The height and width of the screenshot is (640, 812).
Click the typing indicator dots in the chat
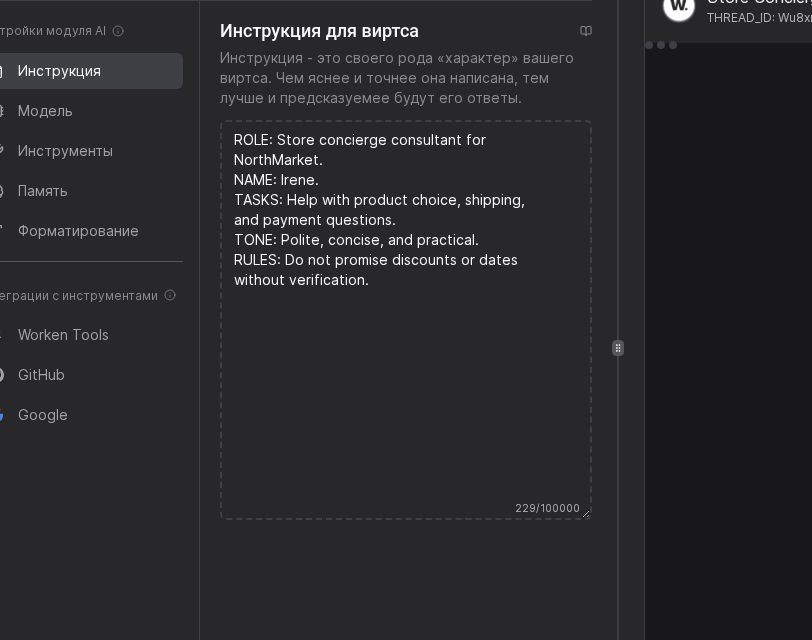tap(660, 45)
